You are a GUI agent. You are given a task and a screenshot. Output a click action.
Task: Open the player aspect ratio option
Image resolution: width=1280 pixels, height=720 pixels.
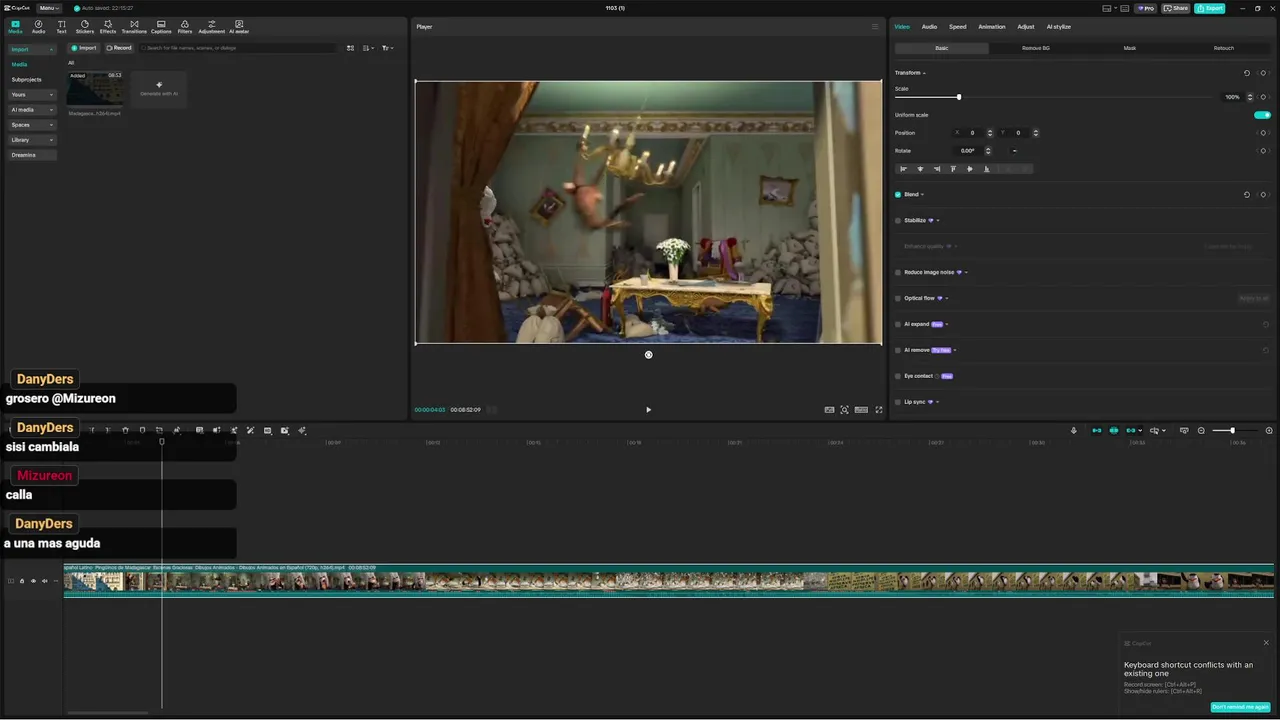point(861,409)
